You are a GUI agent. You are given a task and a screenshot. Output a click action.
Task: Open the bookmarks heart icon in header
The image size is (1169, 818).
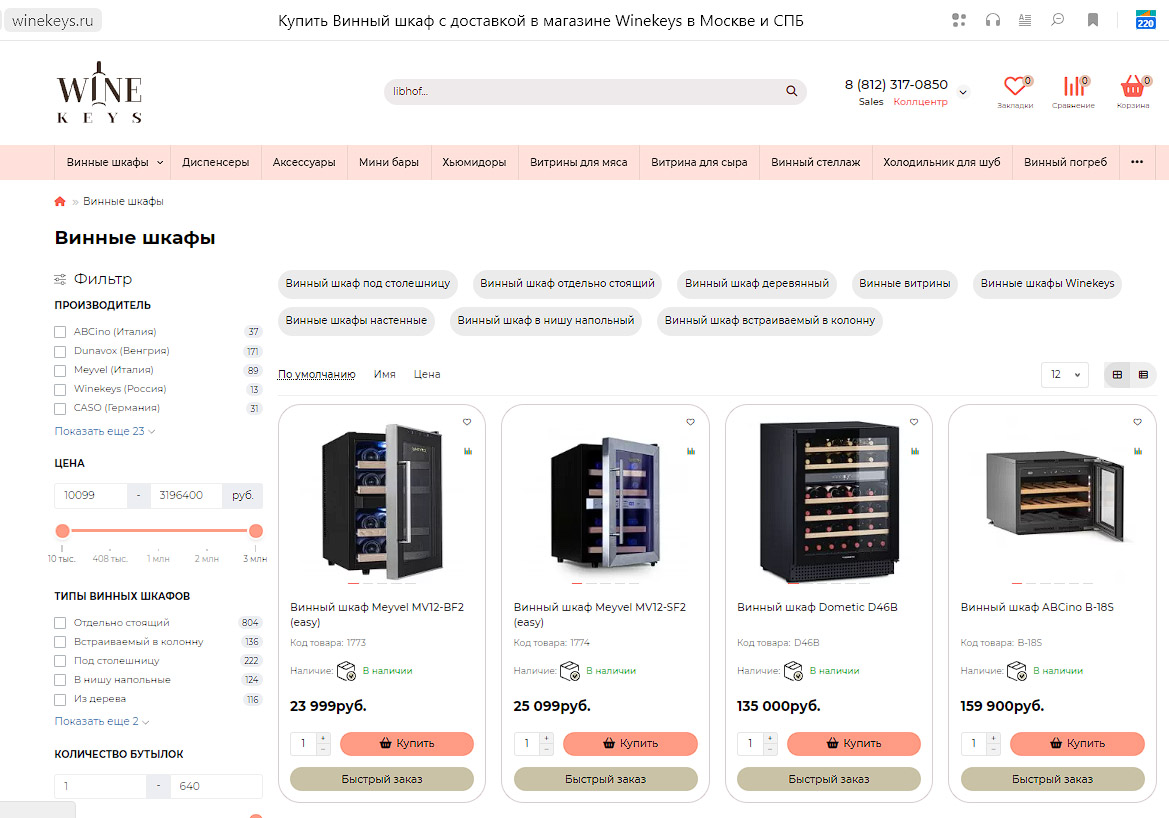[x=1015, y=86]
